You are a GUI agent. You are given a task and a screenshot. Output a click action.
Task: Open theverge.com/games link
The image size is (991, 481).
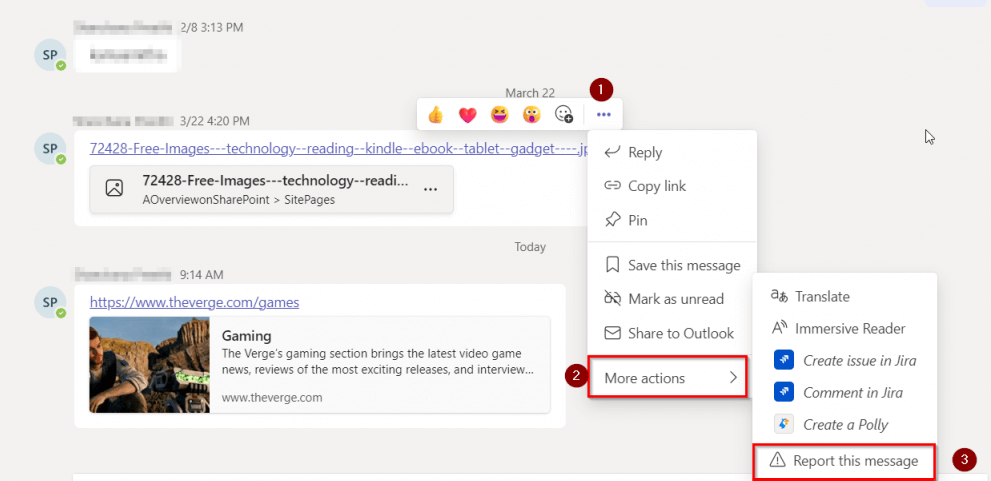[194, 302]
